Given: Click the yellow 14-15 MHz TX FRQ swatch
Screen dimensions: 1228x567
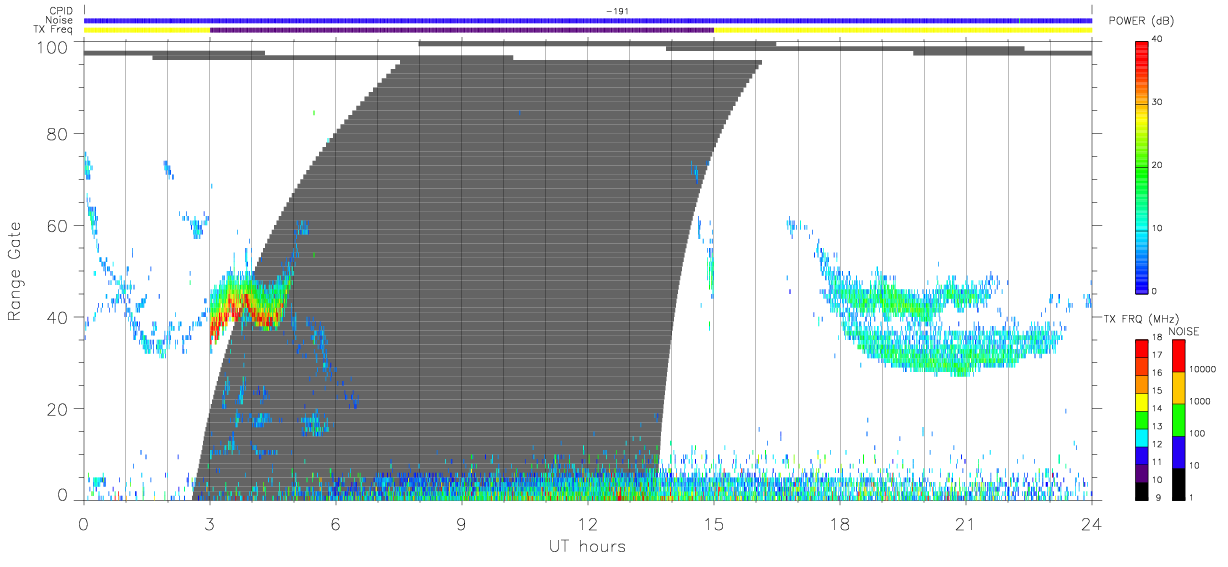Looking at the screenshot, I should tap(1141, 401).
